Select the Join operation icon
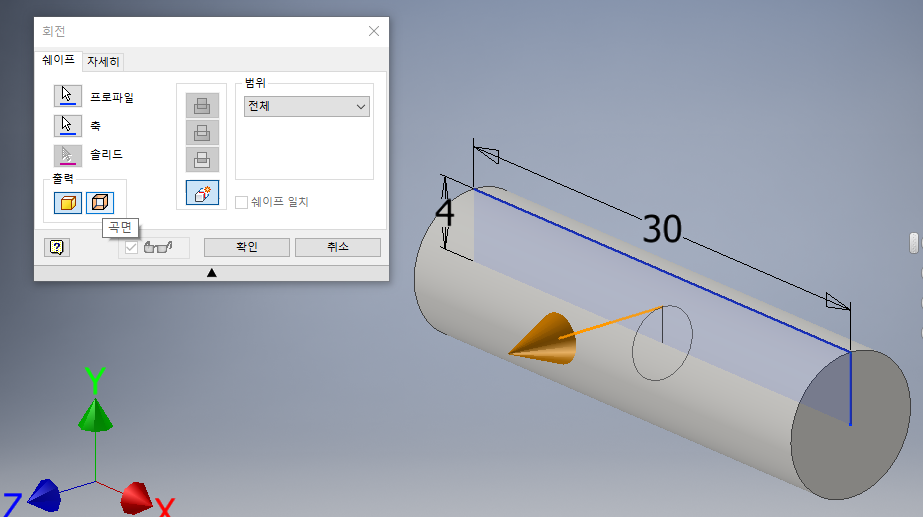Viewport: 923px width, 517px height. (x=202, y=105)
